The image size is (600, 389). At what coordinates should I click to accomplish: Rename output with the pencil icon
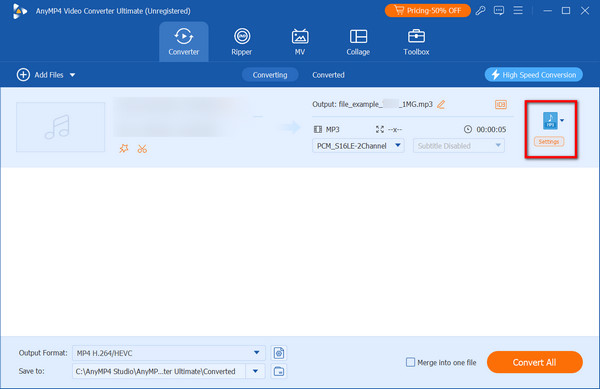tap(441, 104)
